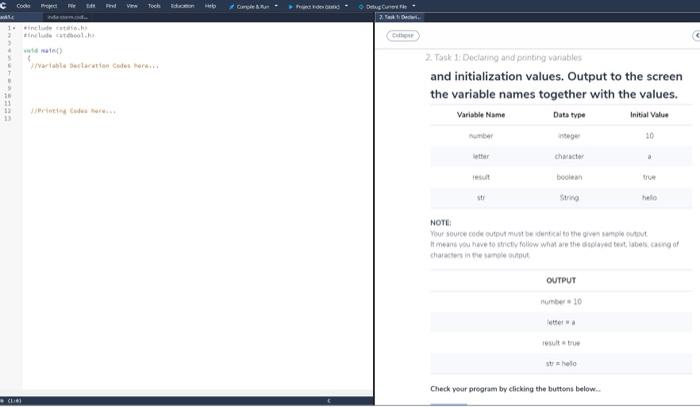This screenshot has width=700, height=407.
Task: Click the 'hello' initial value cell
Action: point(649,198)
